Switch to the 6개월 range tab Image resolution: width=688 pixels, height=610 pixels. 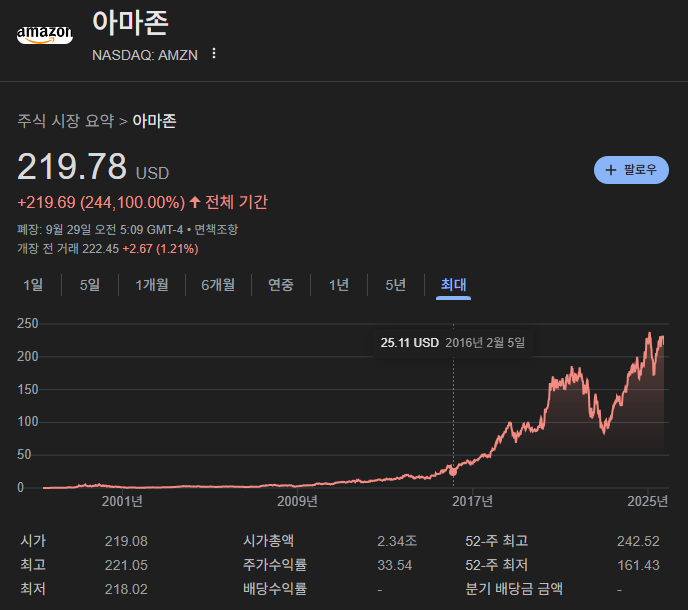218,285
